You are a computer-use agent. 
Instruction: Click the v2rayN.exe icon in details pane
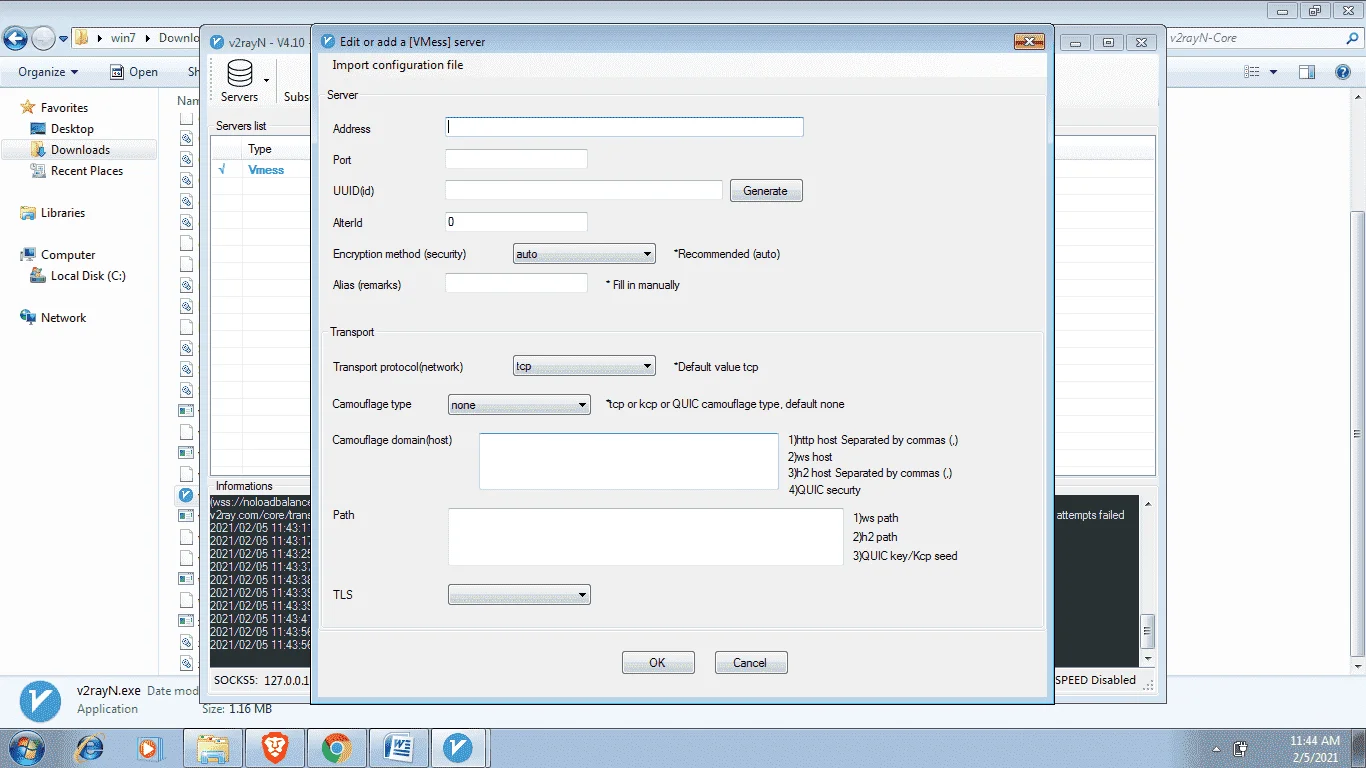[x=40, y=700]
